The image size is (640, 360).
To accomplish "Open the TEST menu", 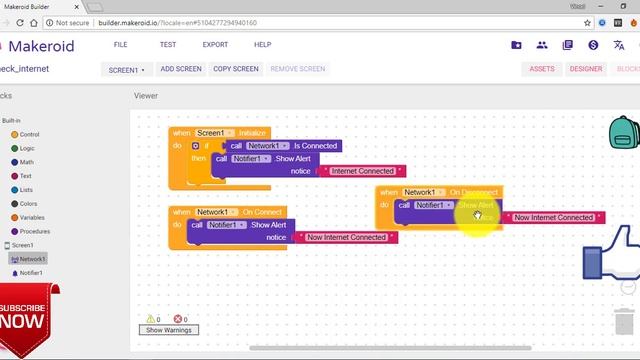I will point(168,44).
